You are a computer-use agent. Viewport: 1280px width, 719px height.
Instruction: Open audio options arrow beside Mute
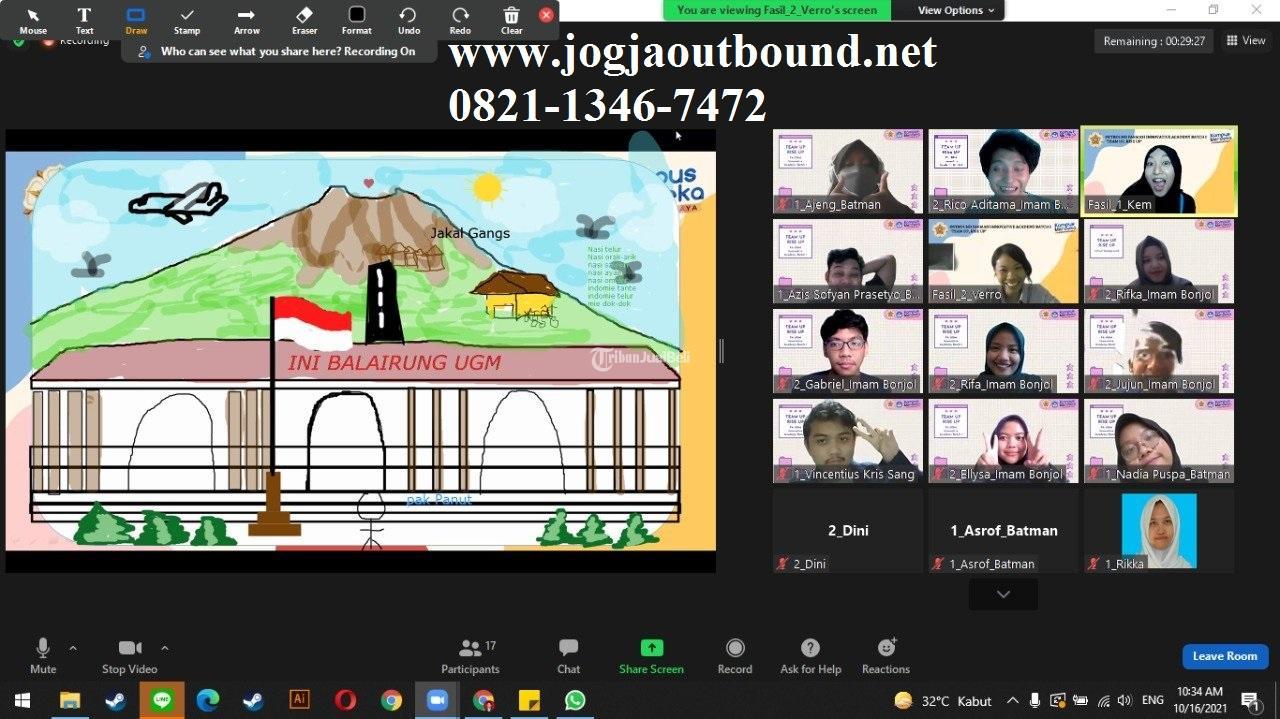[73, 648]
